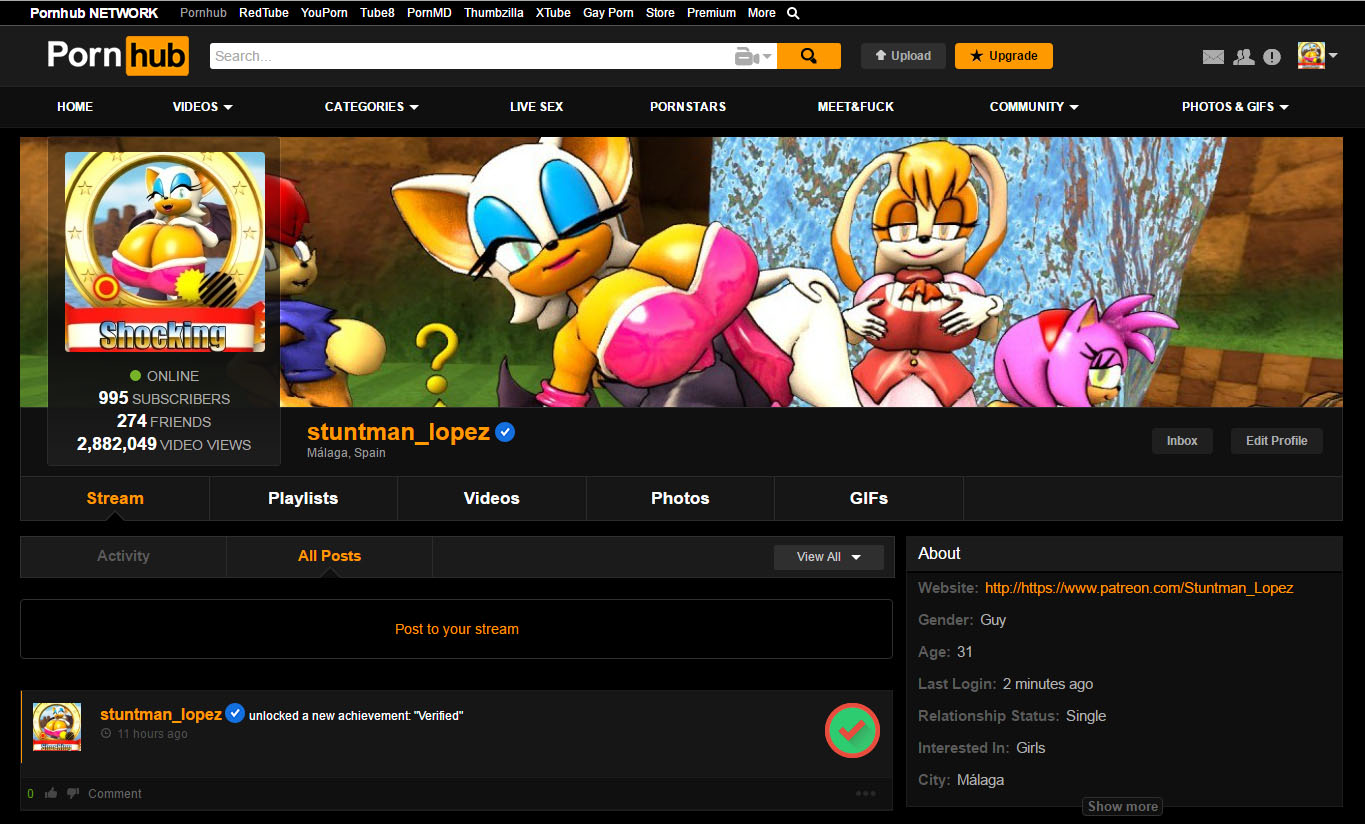Open Premium in the network bar

point(711,13)
